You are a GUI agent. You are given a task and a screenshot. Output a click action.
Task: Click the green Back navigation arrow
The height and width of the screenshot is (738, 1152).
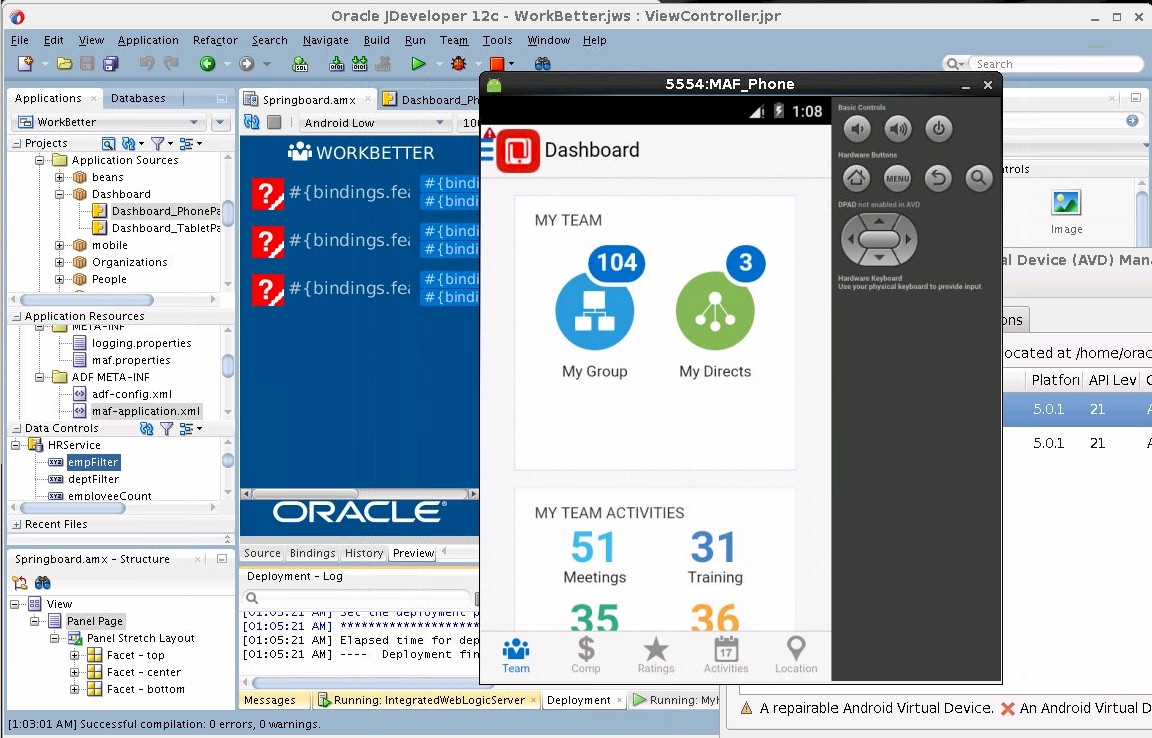[207, 64]
